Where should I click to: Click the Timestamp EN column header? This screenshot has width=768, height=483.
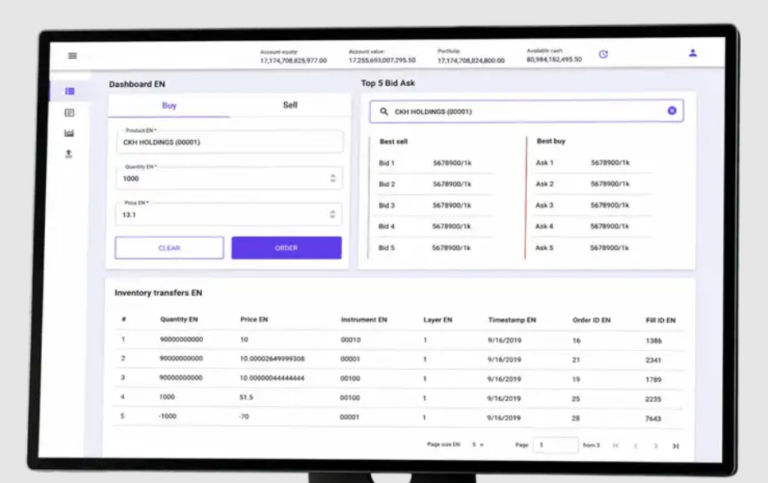coord(512,320)
